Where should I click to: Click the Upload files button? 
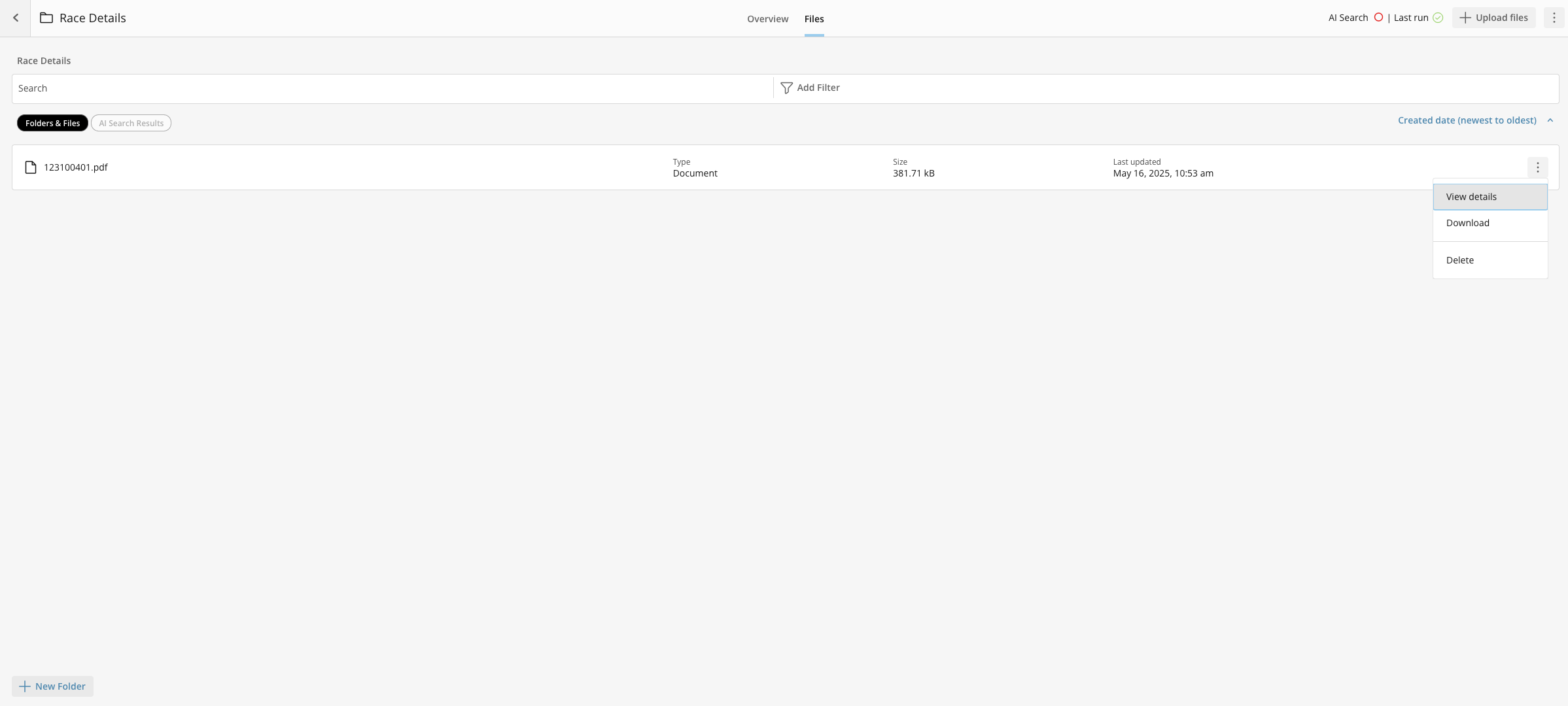pyautogui.click(x=1493, y=18)
